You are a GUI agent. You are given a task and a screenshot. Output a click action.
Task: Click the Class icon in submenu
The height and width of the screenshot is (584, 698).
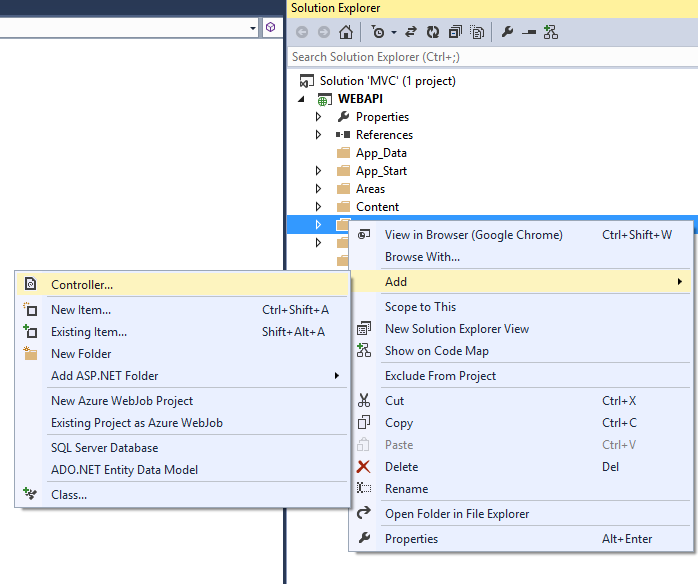click(x=30, y=493)
